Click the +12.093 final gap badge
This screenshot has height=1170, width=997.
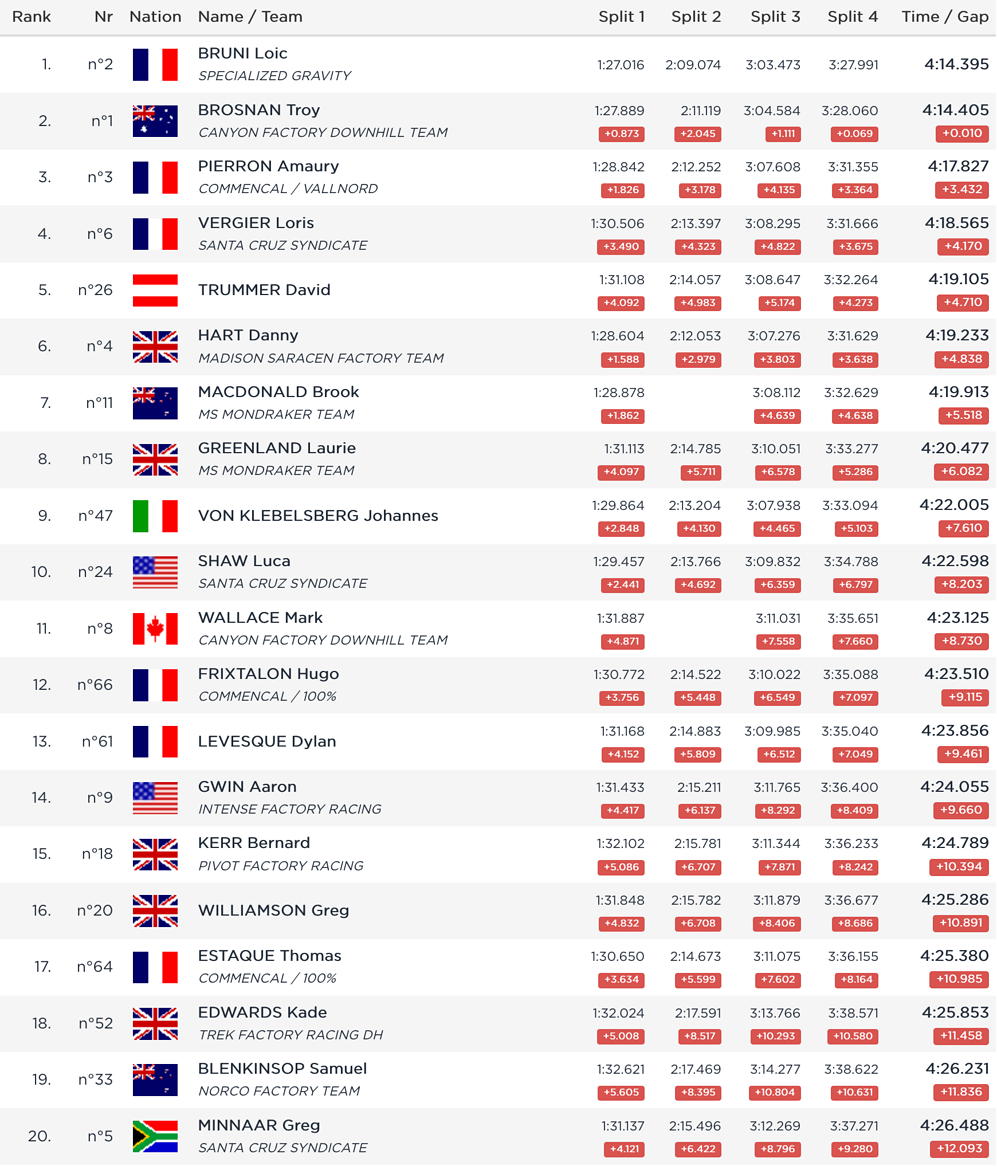[x=960, y=1149]
